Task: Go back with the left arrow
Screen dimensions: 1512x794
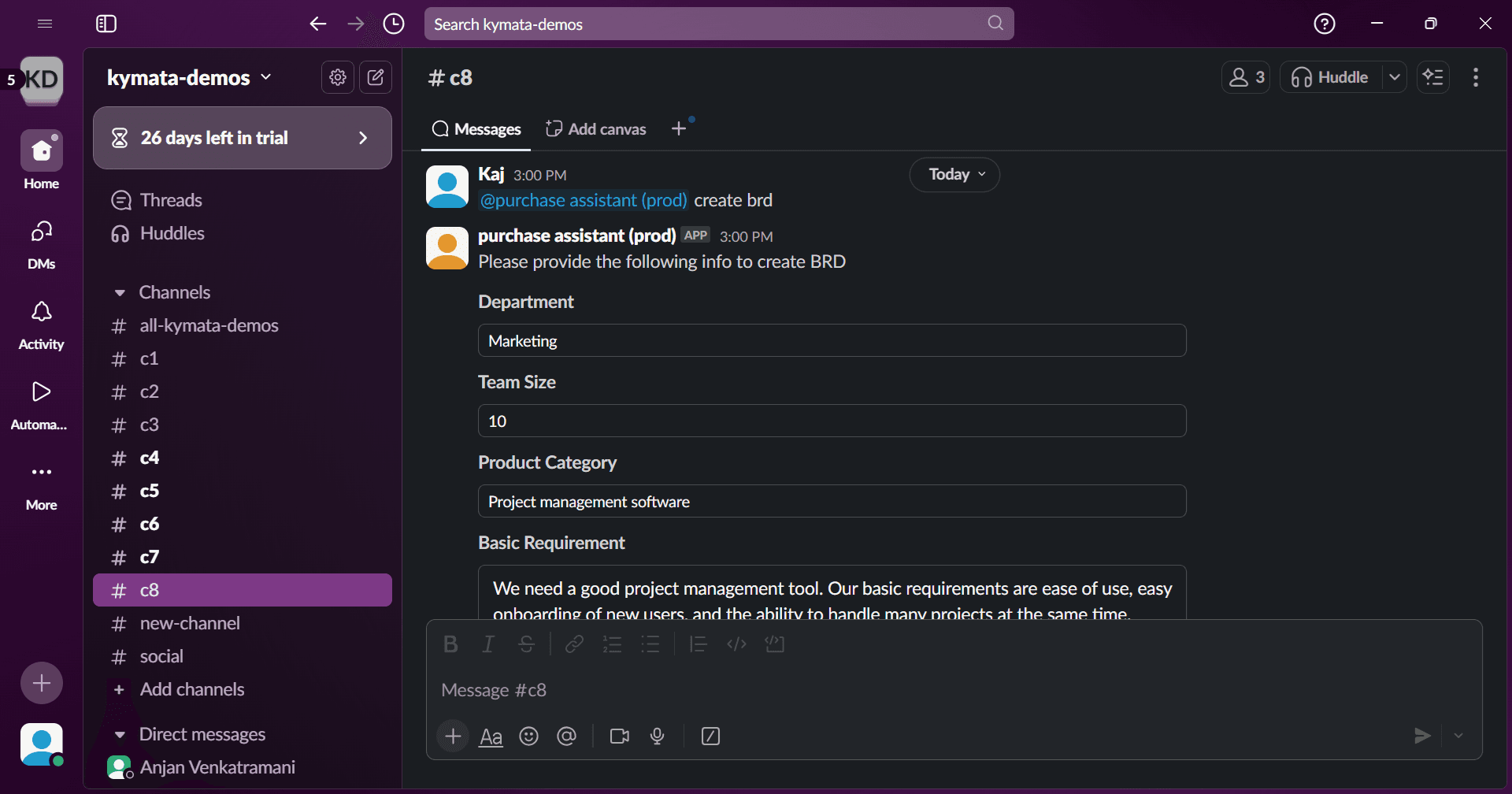Action: [x=318, y=24]
